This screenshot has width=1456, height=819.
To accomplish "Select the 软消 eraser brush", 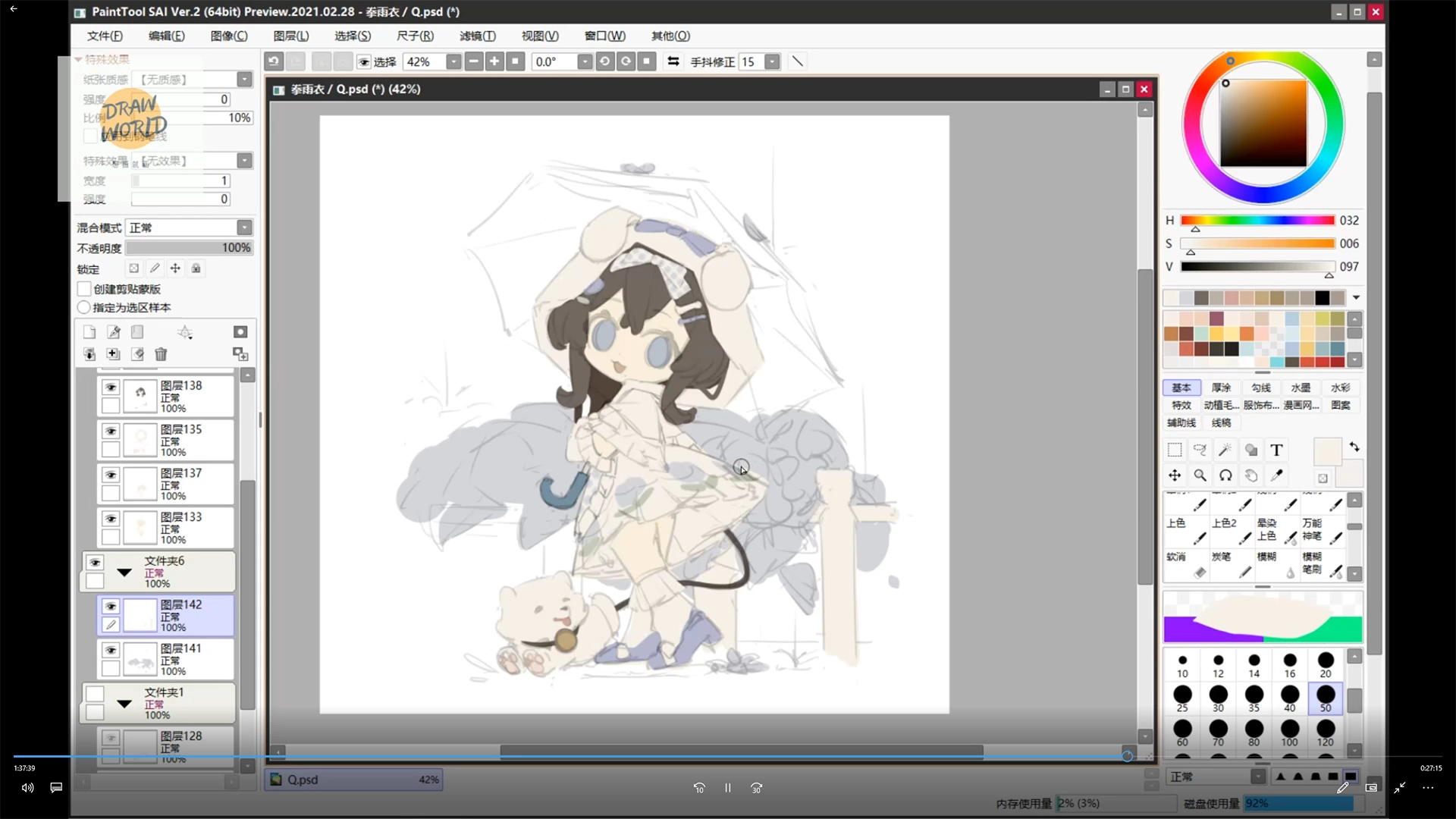I will pos(1187,565).
